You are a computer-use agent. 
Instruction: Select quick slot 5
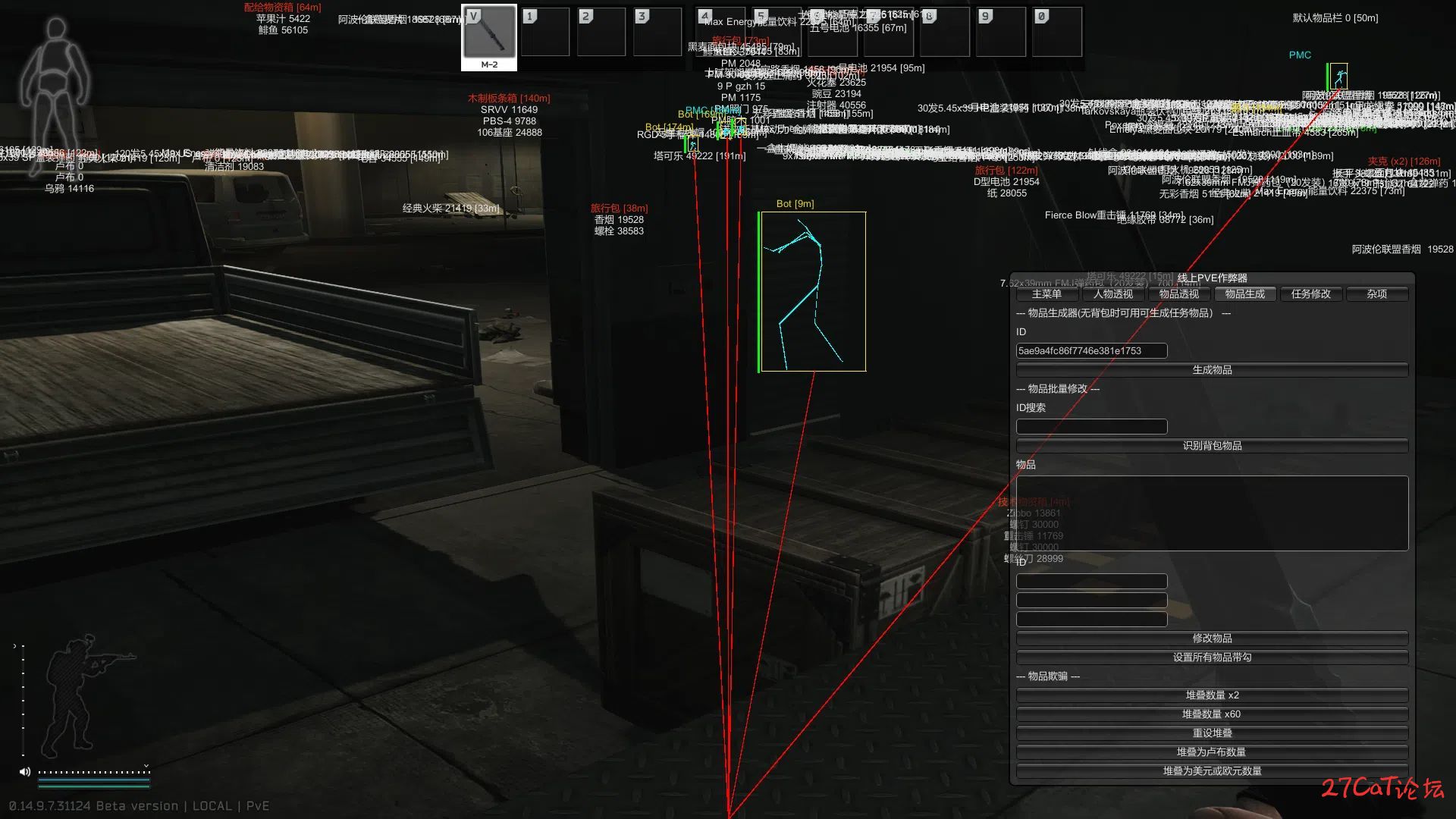777,31
